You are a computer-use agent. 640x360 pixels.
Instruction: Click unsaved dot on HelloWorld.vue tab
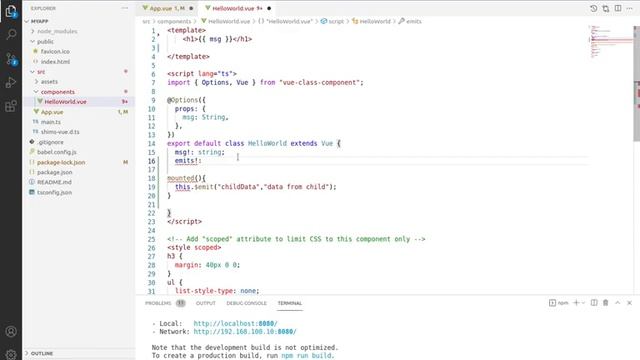(269, 8)
